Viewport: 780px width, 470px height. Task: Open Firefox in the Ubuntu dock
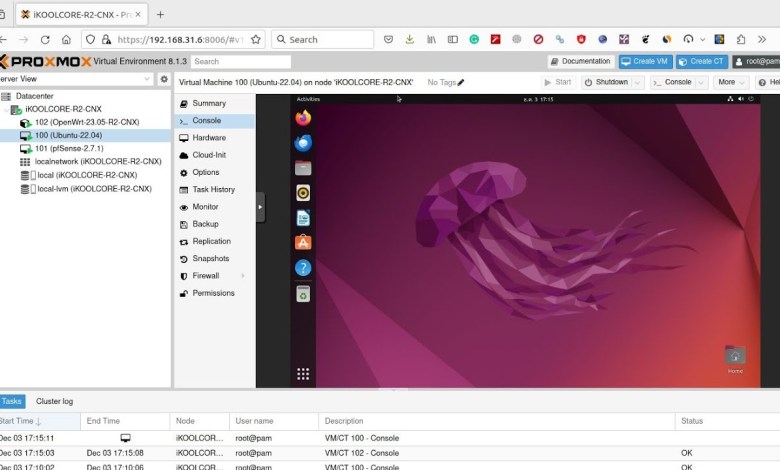pos(303,118)
